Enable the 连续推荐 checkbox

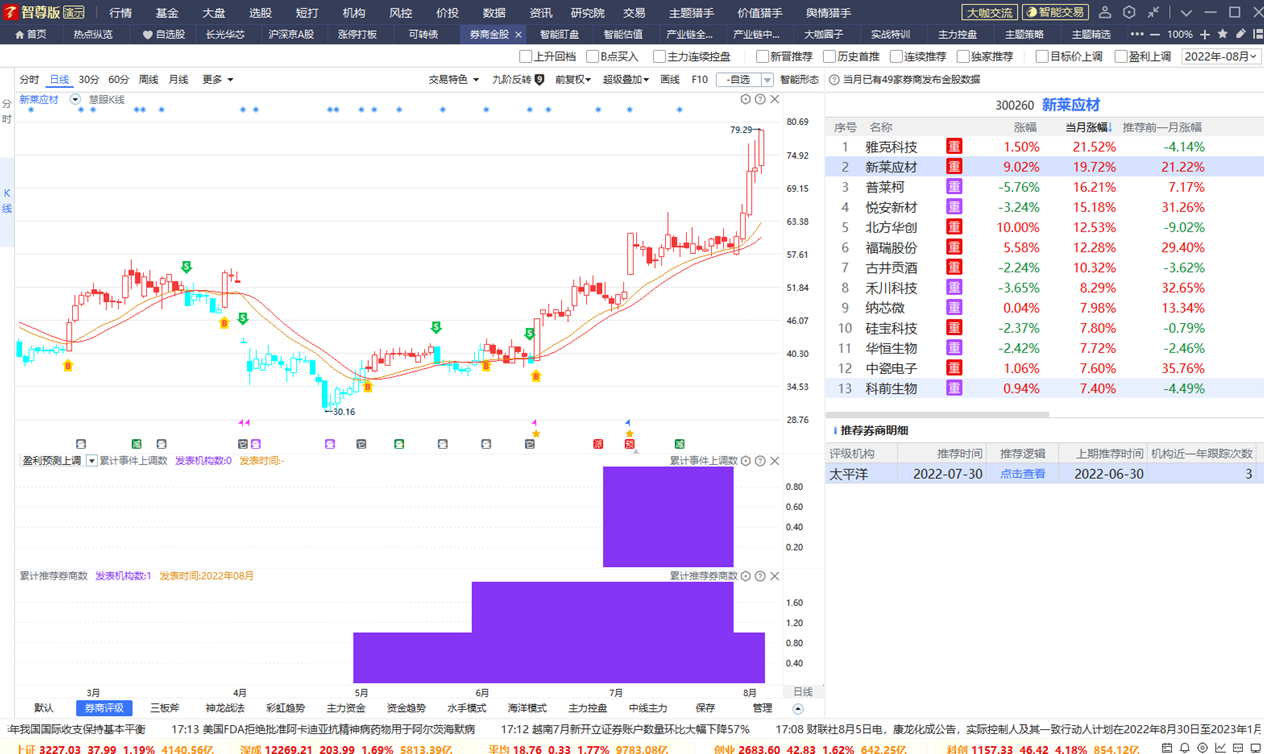(896, 57)
